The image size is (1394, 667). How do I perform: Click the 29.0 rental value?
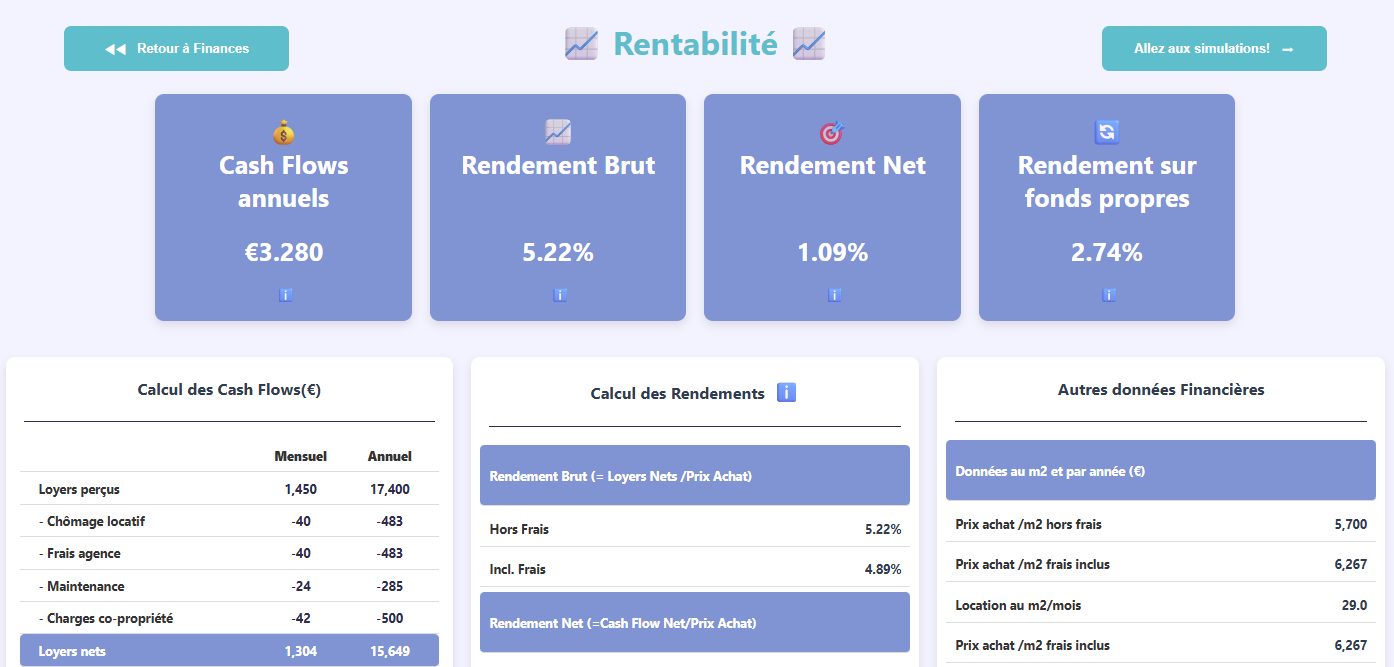[1355, 605]
